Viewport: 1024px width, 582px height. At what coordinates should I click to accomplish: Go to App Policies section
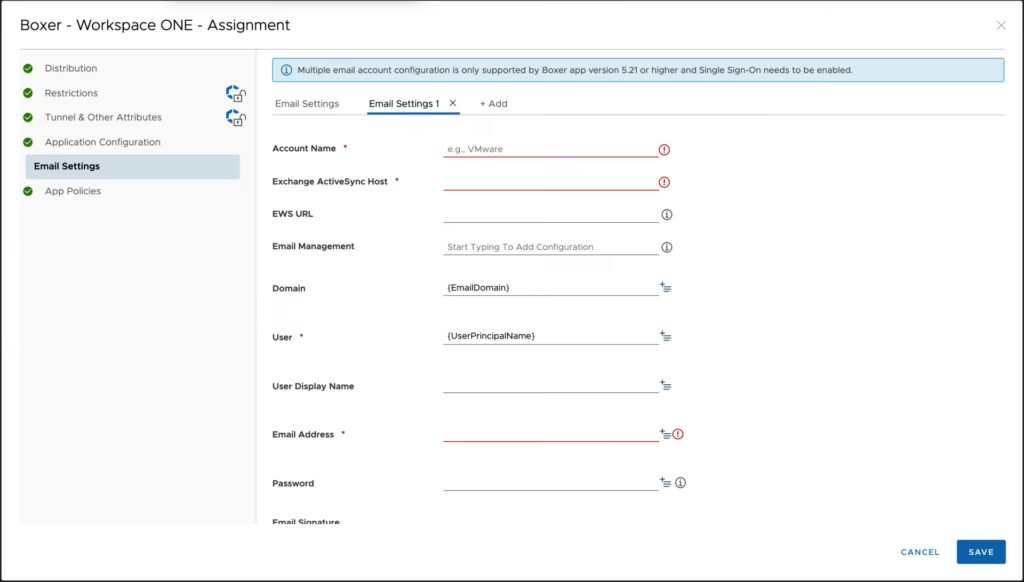click(72, 191)
